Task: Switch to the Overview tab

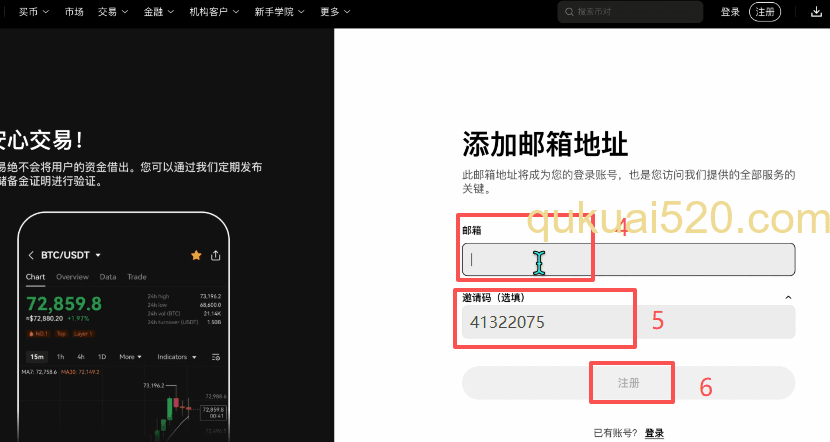Action: tap(73, 277)
